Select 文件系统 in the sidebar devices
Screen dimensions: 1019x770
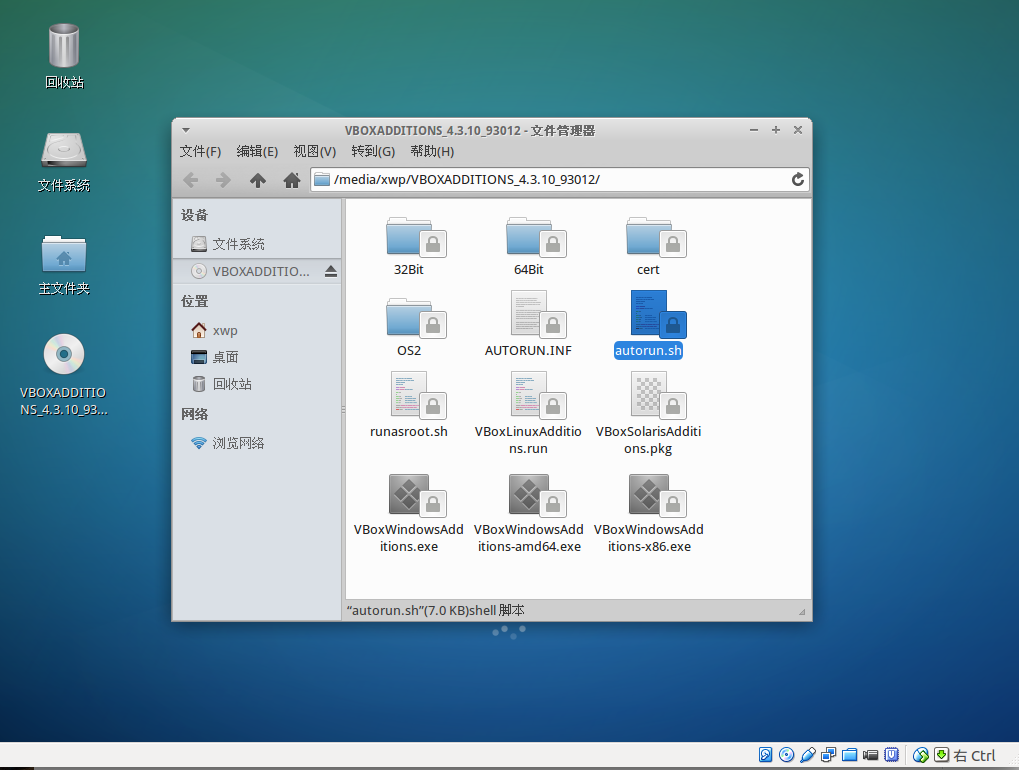click(257, 244)
